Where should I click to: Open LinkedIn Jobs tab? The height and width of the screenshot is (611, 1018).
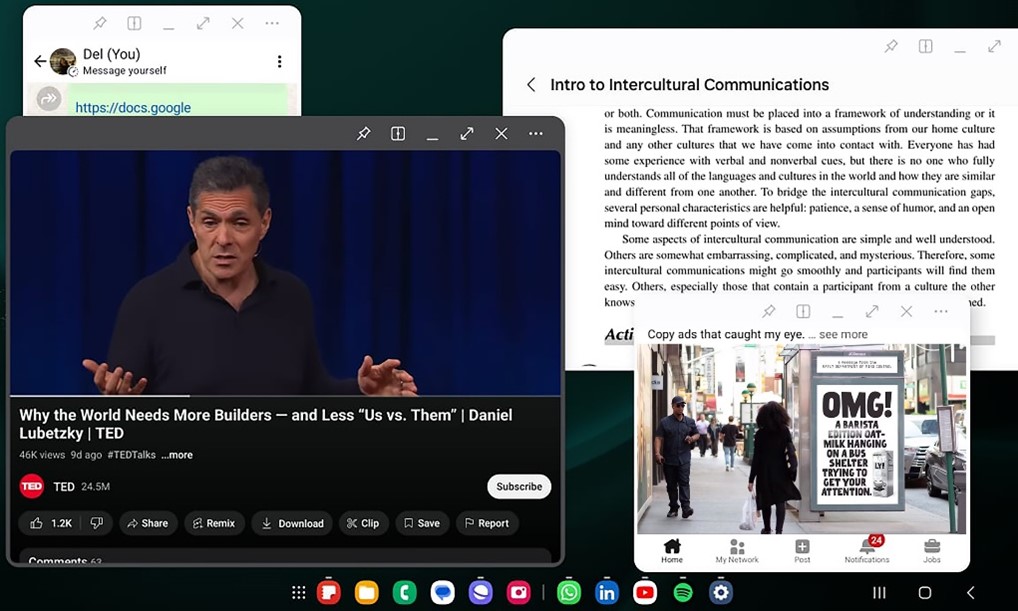point(932,551)
